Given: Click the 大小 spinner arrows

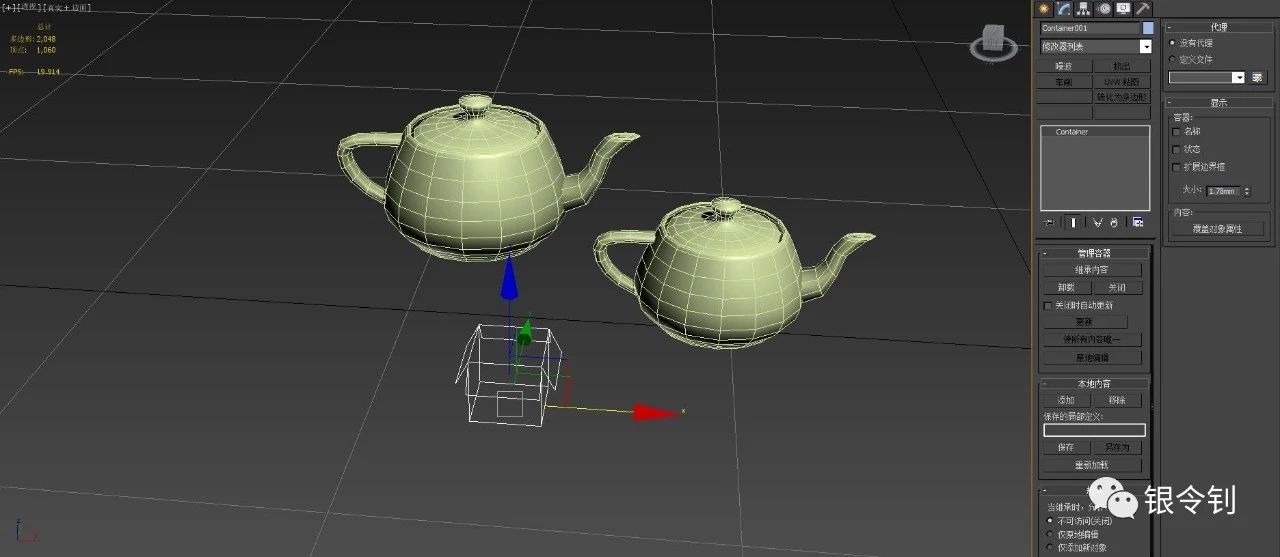Looking at the screenshot, I should pos(1246,190).
